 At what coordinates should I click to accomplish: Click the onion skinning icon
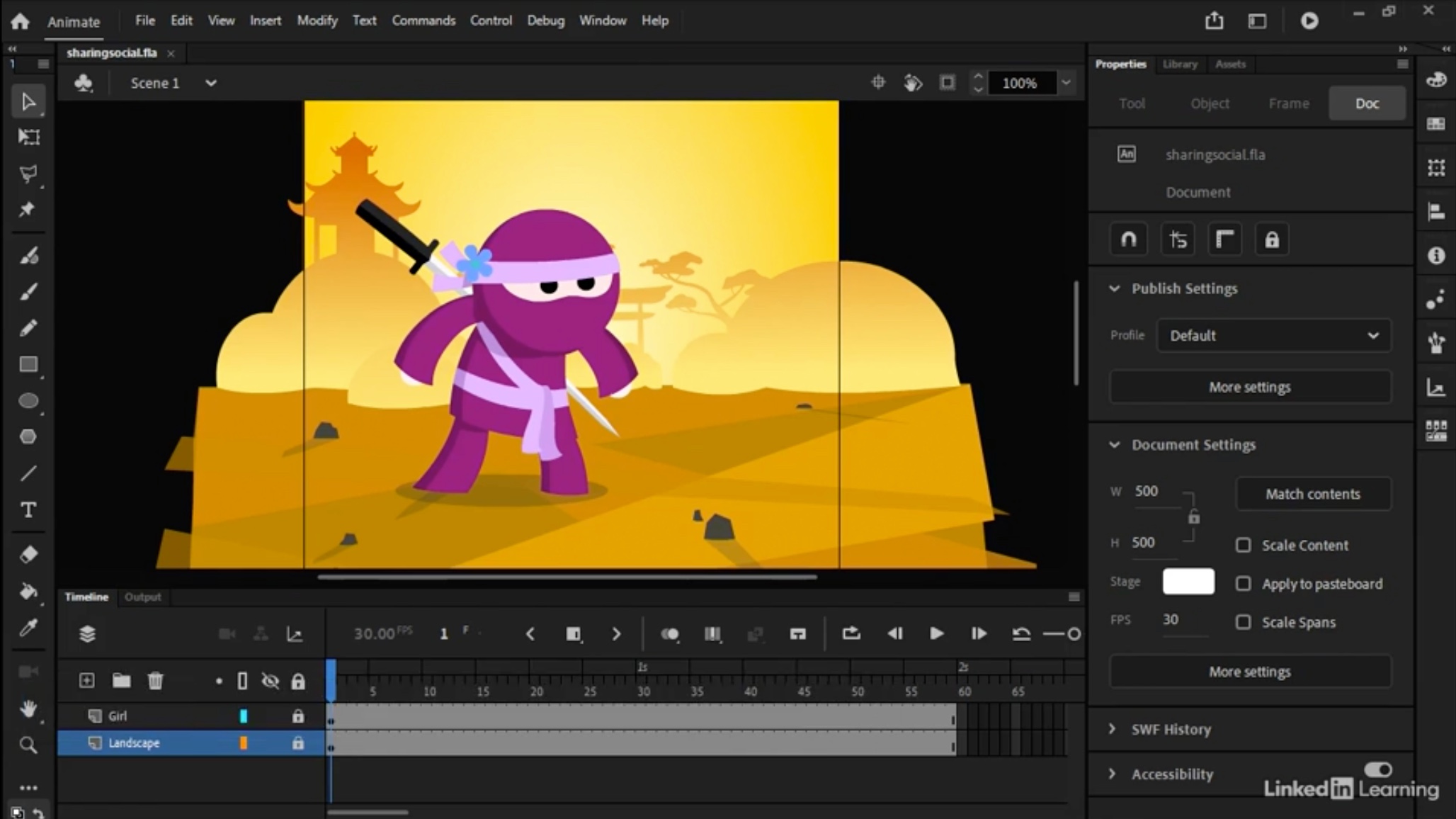[669, 633]
